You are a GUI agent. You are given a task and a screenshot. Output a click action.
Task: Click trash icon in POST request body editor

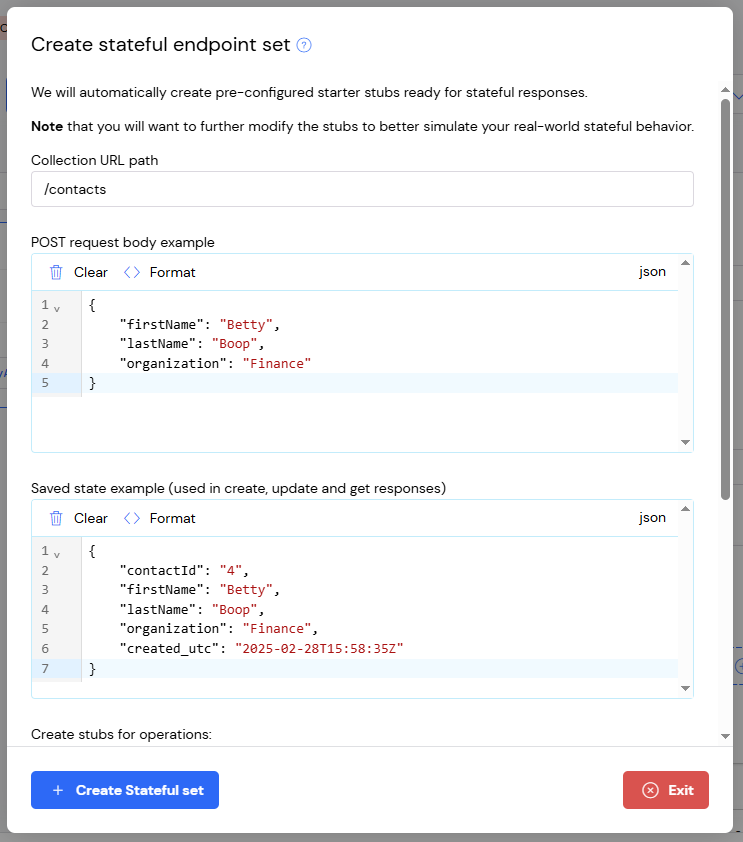pyautogui.click(x=56, y=272)
